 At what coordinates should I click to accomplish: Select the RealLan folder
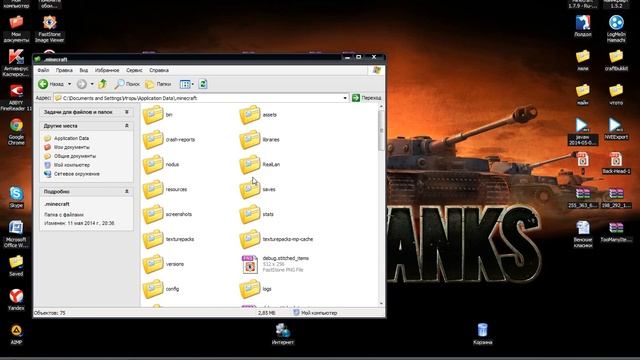pyautogui.click(x=260, y=164)
